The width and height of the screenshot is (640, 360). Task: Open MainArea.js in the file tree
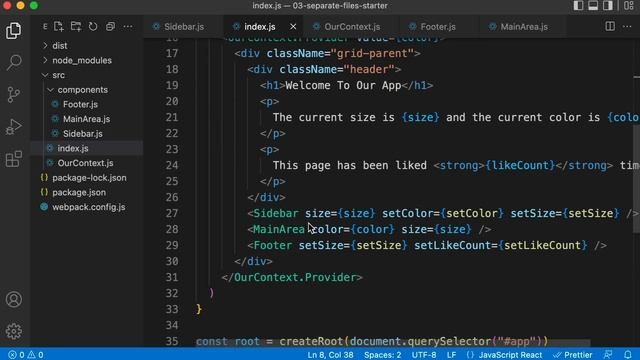[x=86, y=119]
